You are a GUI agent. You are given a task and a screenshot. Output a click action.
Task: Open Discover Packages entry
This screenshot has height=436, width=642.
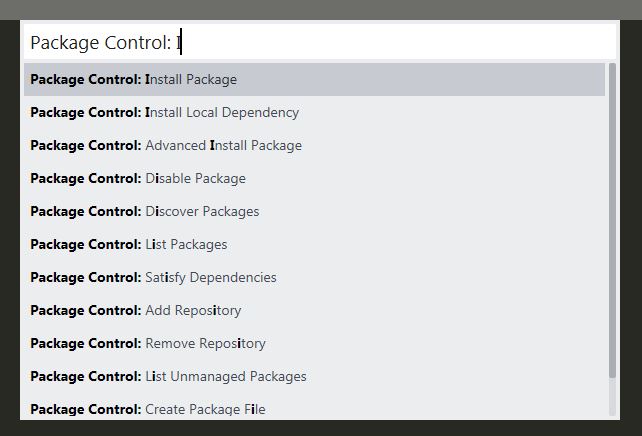(x=201, y=211)
